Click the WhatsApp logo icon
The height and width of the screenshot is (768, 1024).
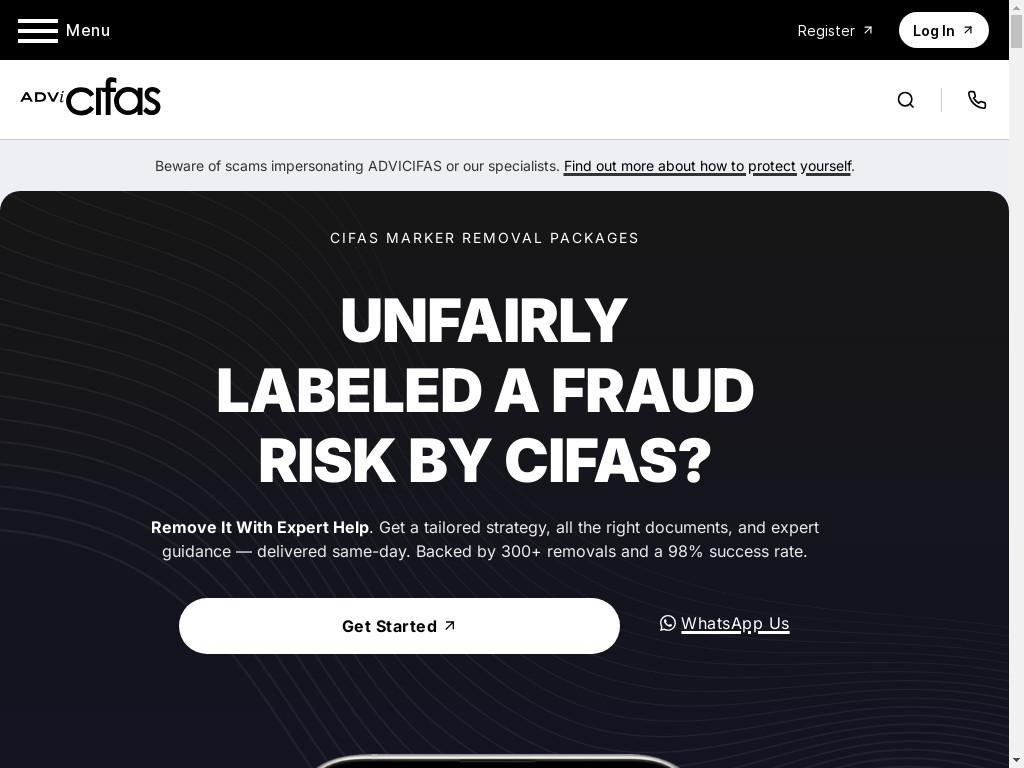coord(668,623)
